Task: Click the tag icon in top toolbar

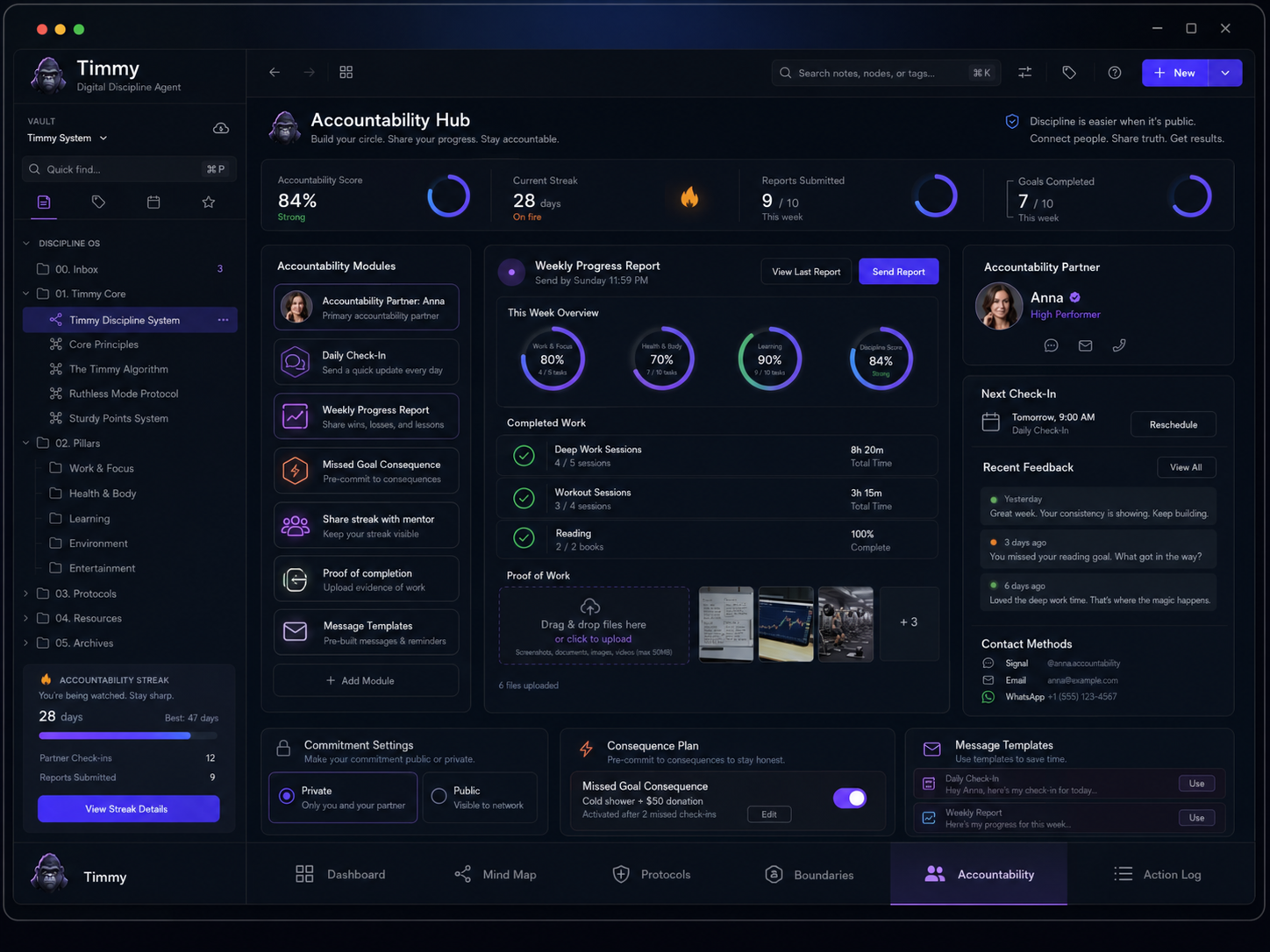Action: click(x=1069, y=73)
